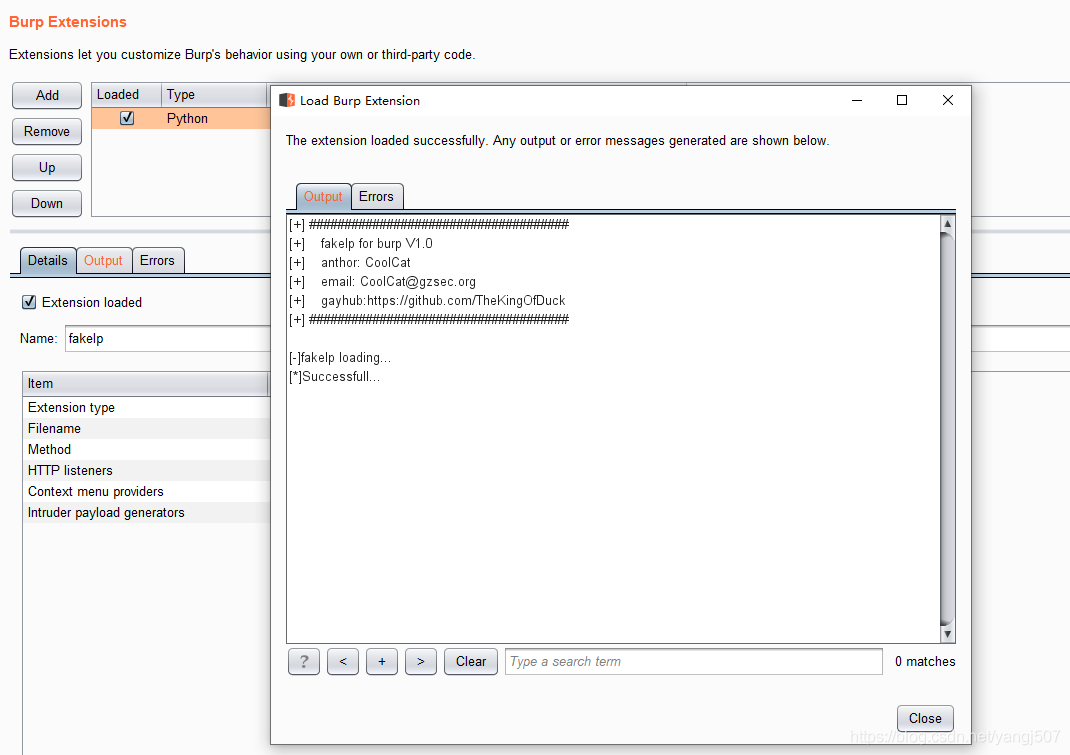Image resolution: width=1070 pixels, height=755 pixels.
Task: Go to next search match arrow
Action: 421,661
